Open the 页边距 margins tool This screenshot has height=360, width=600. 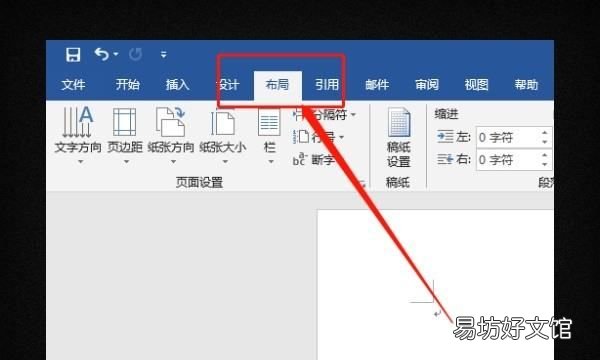[x=125, y=135]
